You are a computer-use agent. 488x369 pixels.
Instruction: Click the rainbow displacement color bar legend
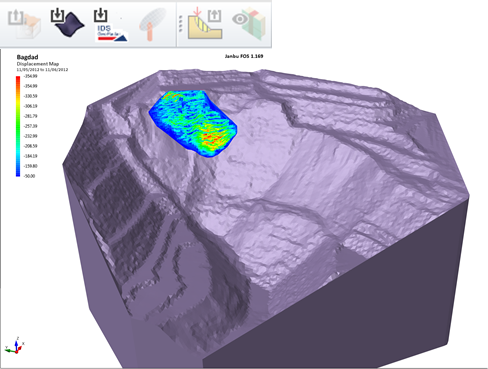click(x=18, y=126)
